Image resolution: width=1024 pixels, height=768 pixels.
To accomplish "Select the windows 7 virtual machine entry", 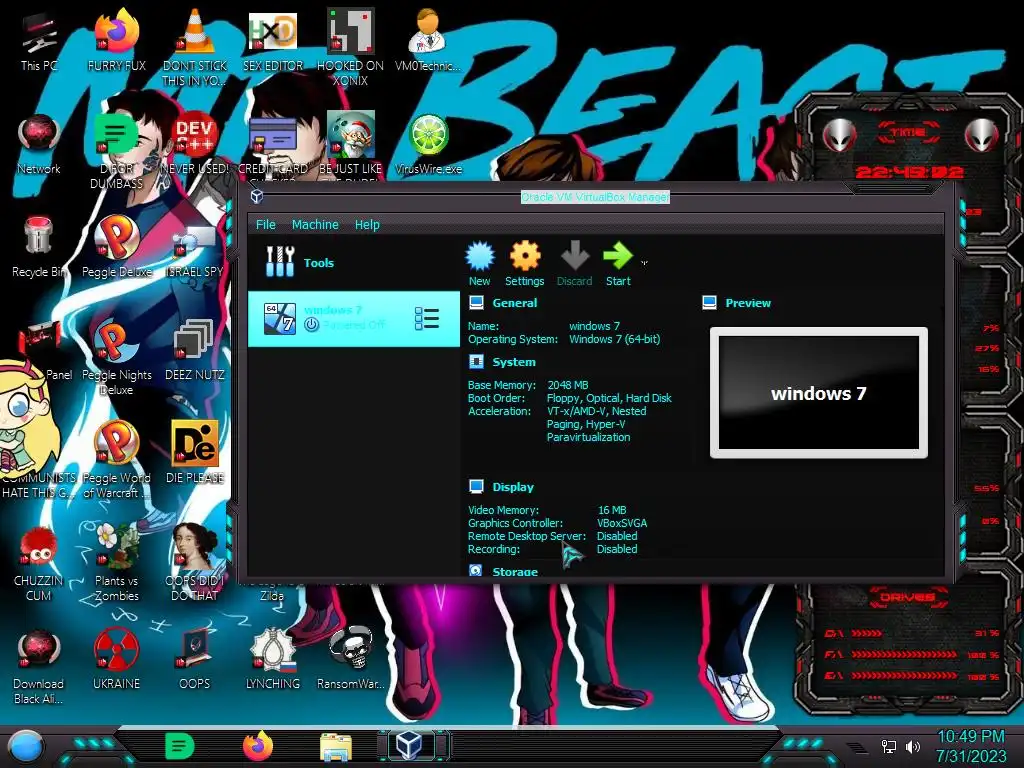I will coord(354,319).
